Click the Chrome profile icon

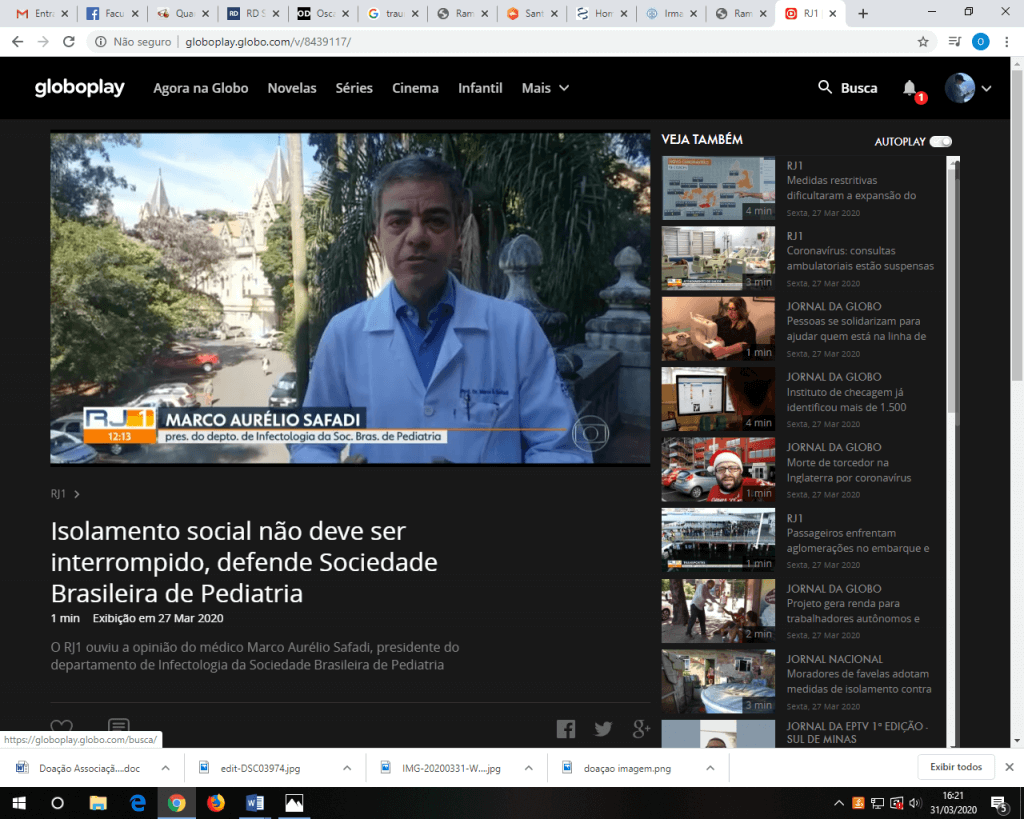click(x=980, y=42)
